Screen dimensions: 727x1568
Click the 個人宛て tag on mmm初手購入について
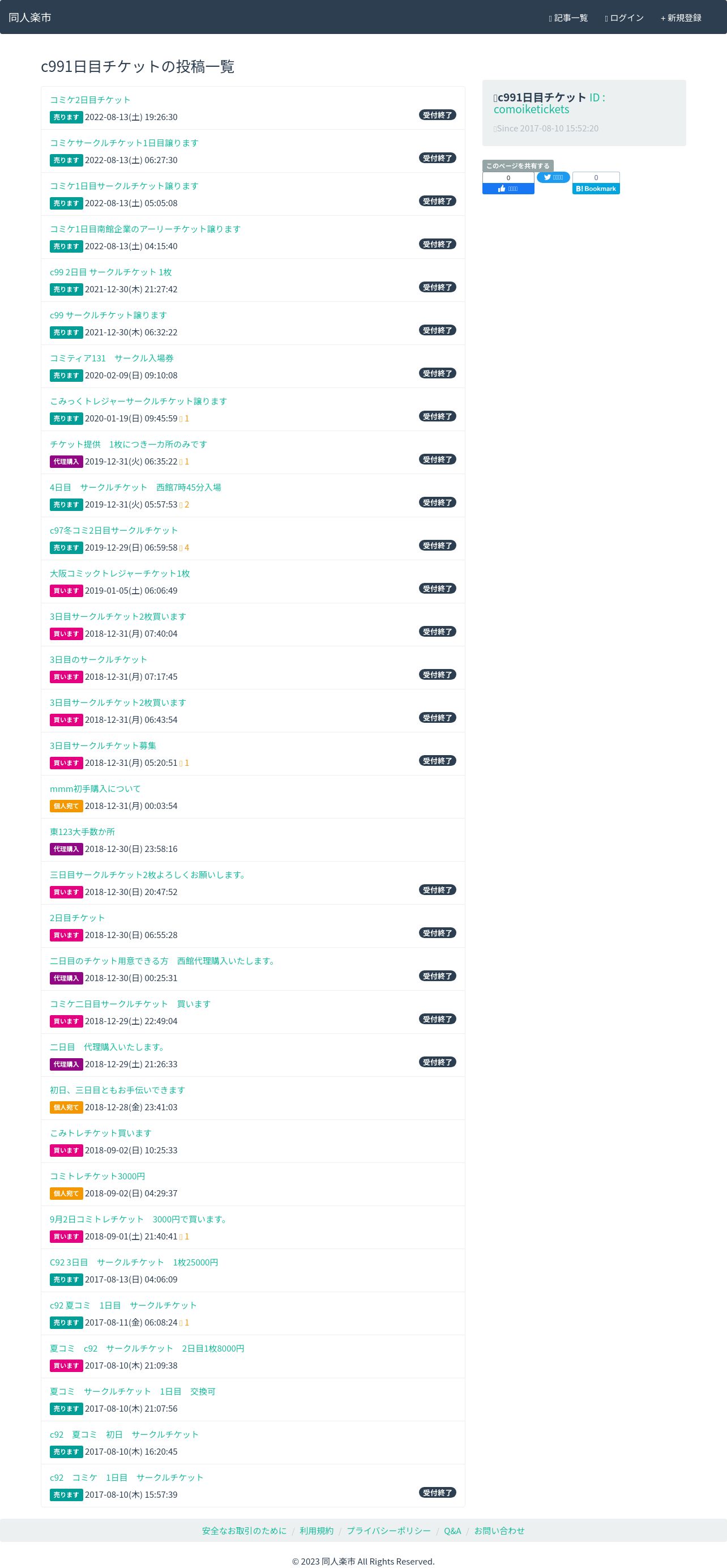66,806
